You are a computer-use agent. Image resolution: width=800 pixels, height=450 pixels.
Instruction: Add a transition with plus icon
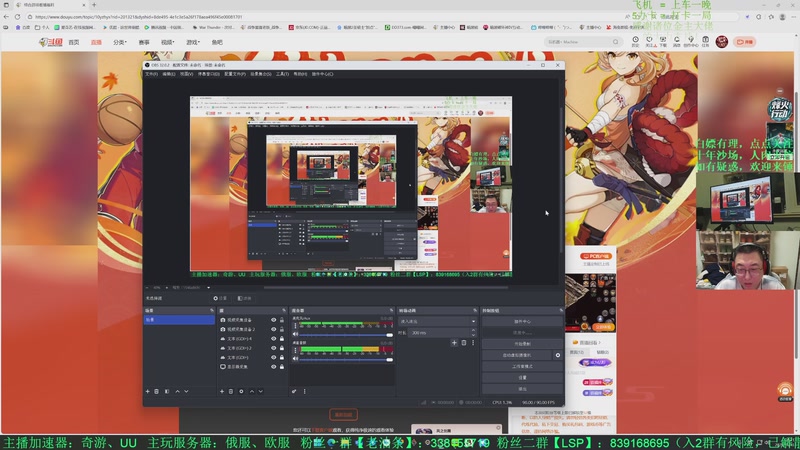(x=454, y=343)
